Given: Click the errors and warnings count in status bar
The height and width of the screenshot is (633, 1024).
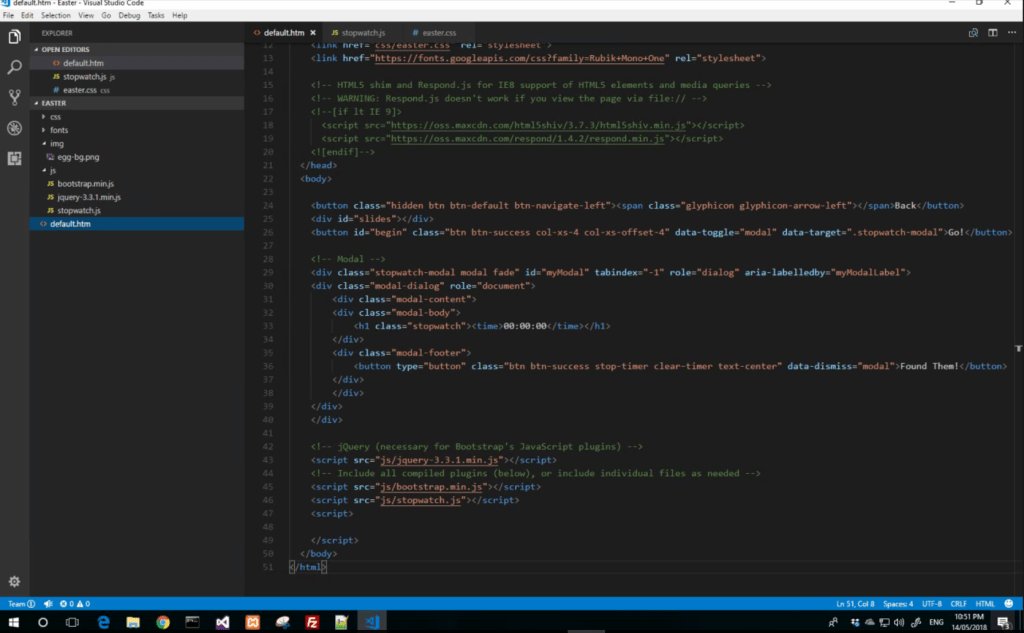Looking at the screenshot, I should pos(74,604).
